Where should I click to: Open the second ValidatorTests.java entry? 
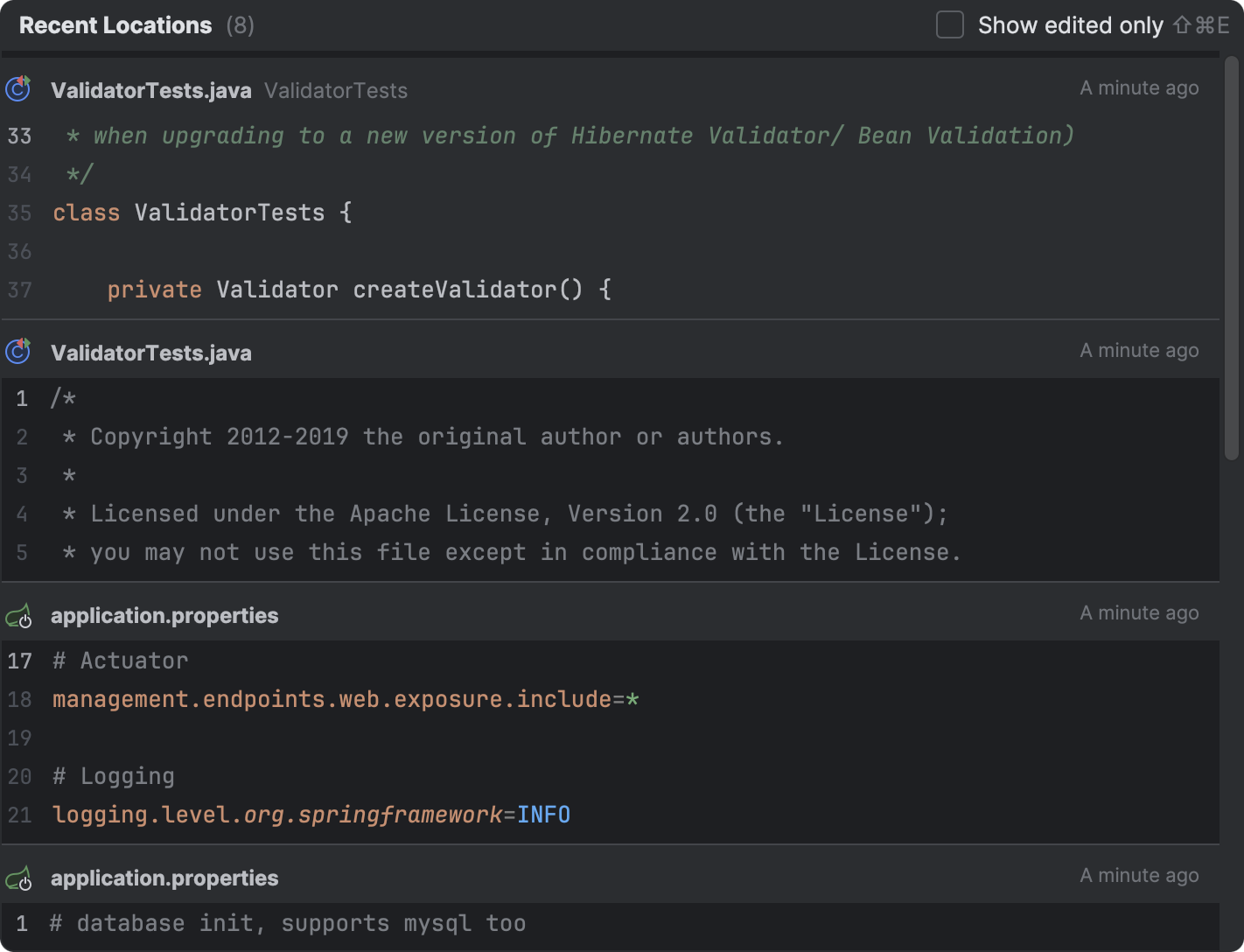point(150,353)
